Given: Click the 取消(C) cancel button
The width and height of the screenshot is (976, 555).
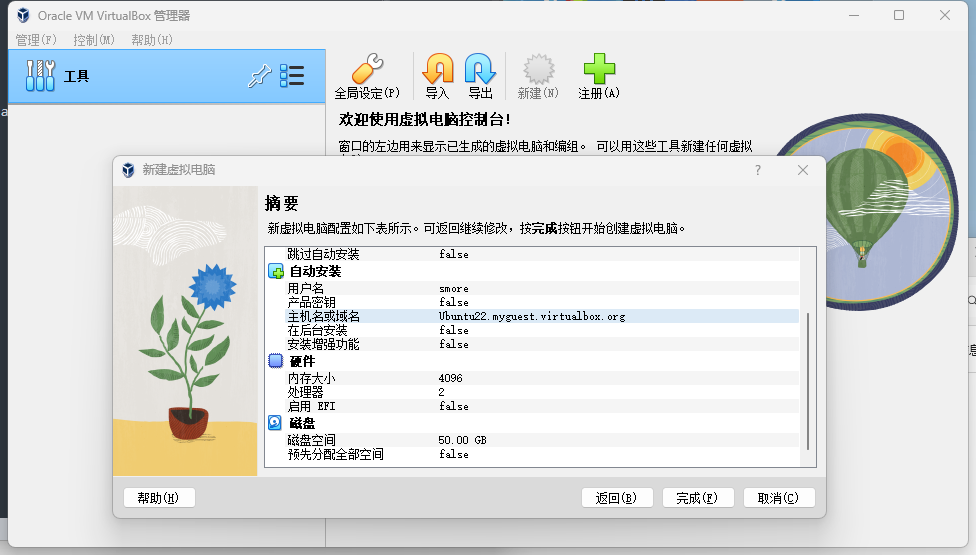Looking at the screenshot, I should pos(779,498).
